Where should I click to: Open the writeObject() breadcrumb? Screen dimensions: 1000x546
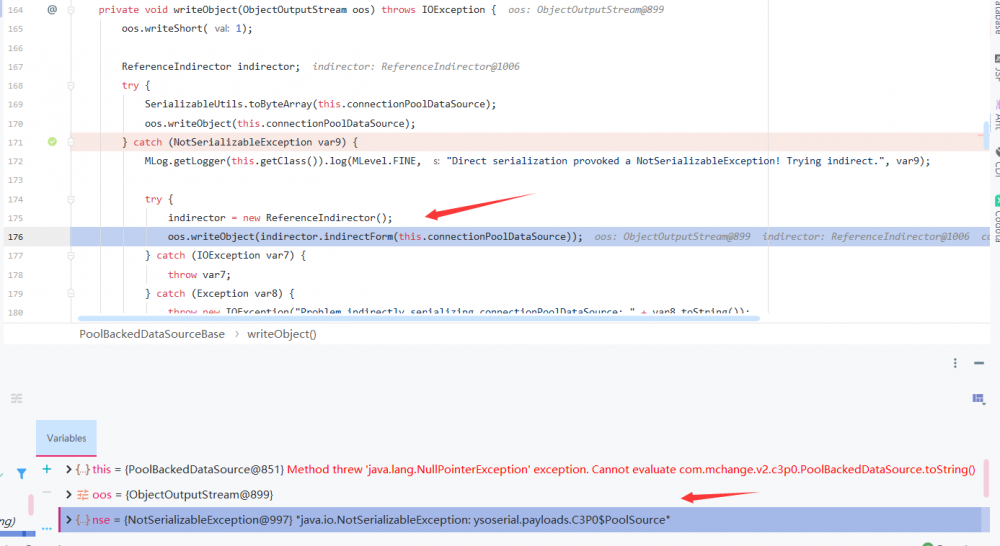point(281,334)
